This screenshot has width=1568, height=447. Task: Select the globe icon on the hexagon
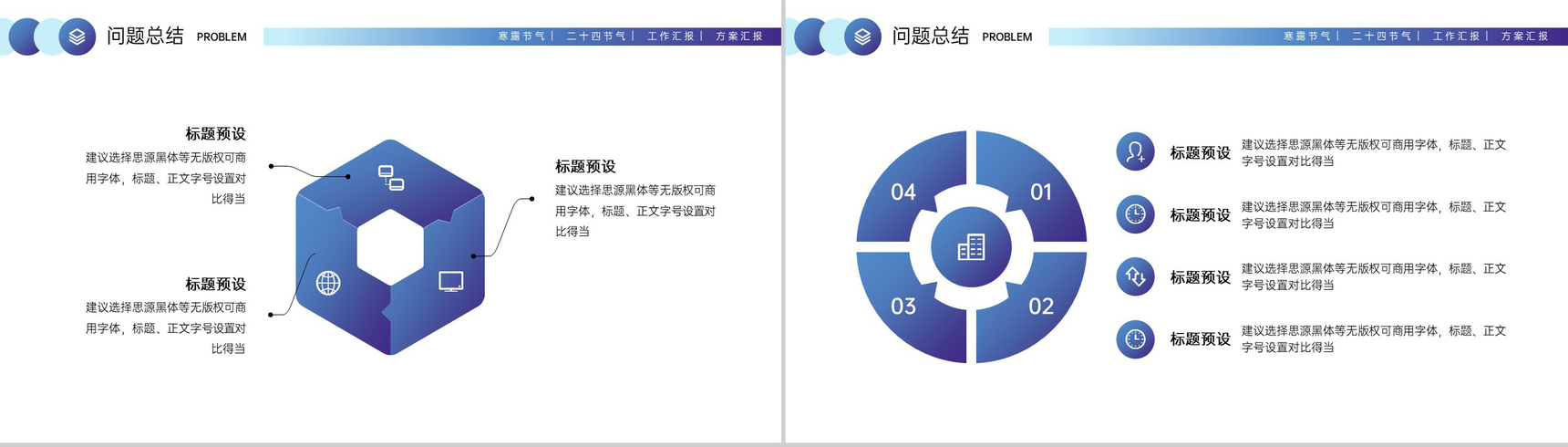coord(328,283)
